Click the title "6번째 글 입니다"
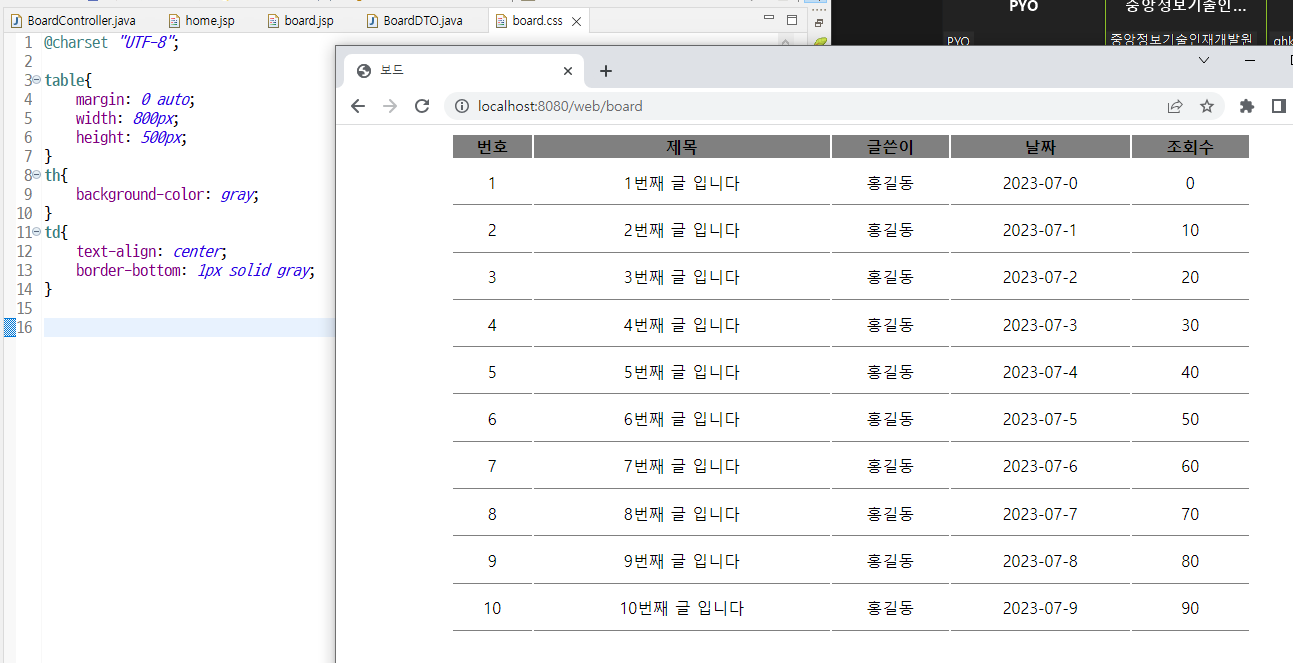This screenshot has width=1293, height=663. [682, 419]
